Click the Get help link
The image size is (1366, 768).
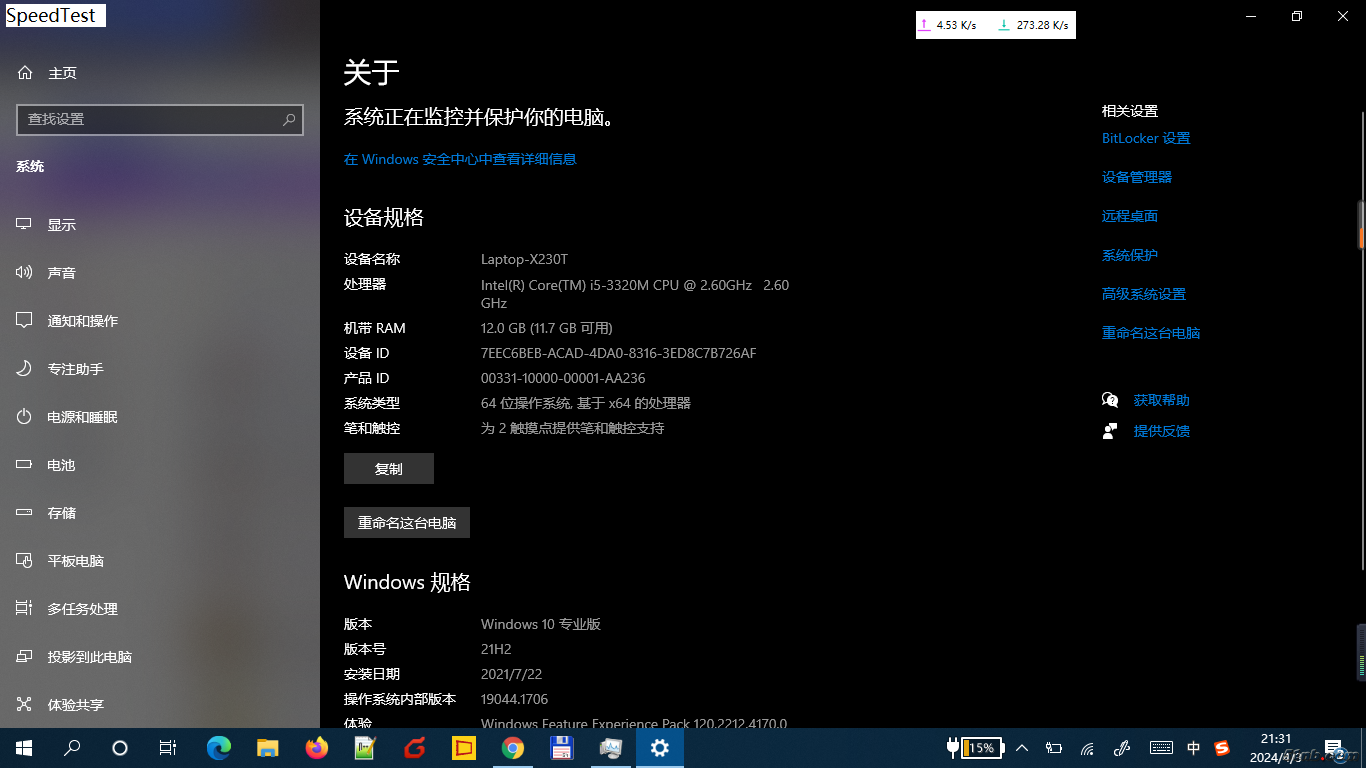(x=1161, y=400)
